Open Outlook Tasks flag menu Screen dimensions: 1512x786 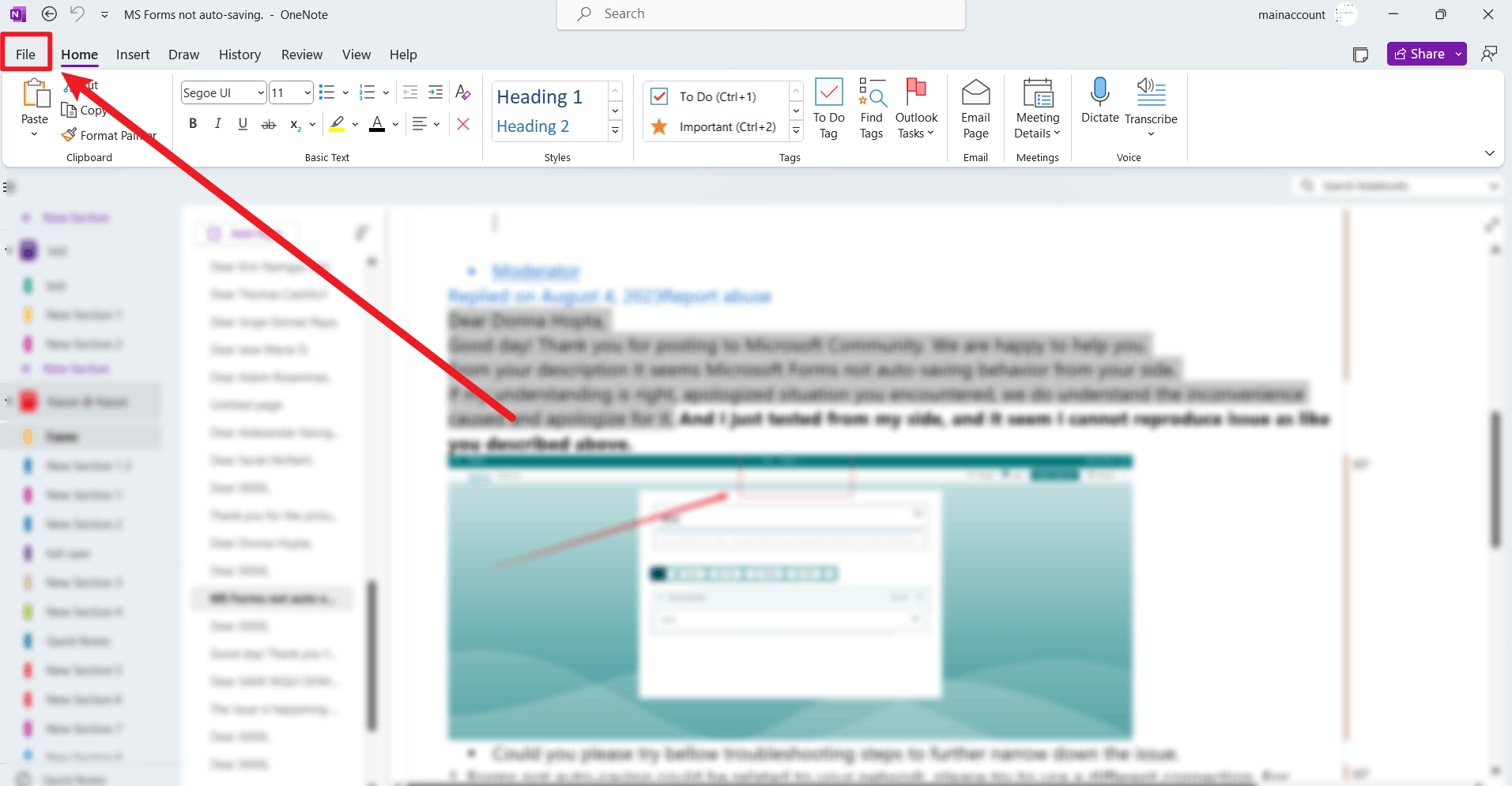pos(916,108)
